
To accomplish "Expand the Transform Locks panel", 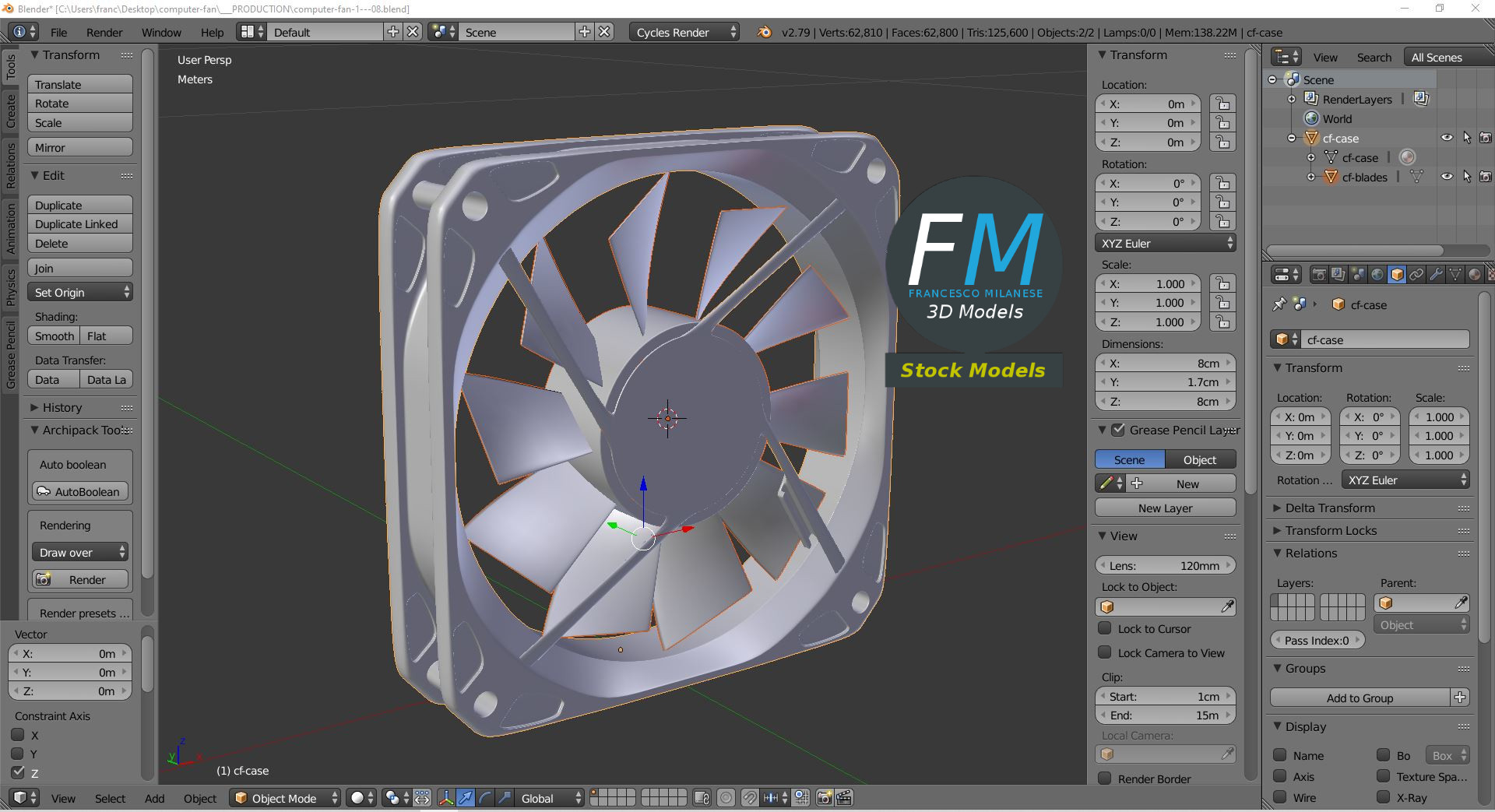I will 1331,530.
